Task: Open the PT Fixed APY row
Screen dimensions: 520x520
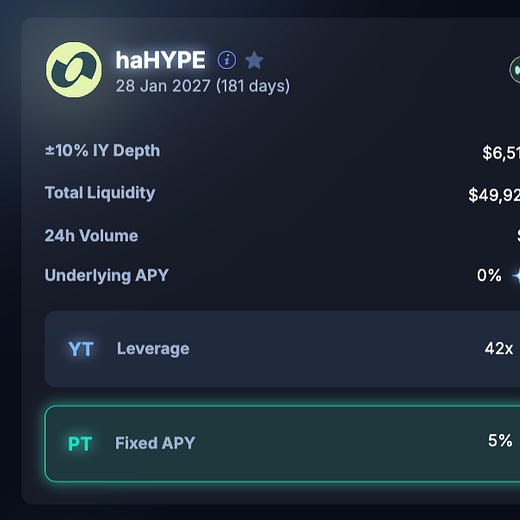Action: click(x=282, y=444)
